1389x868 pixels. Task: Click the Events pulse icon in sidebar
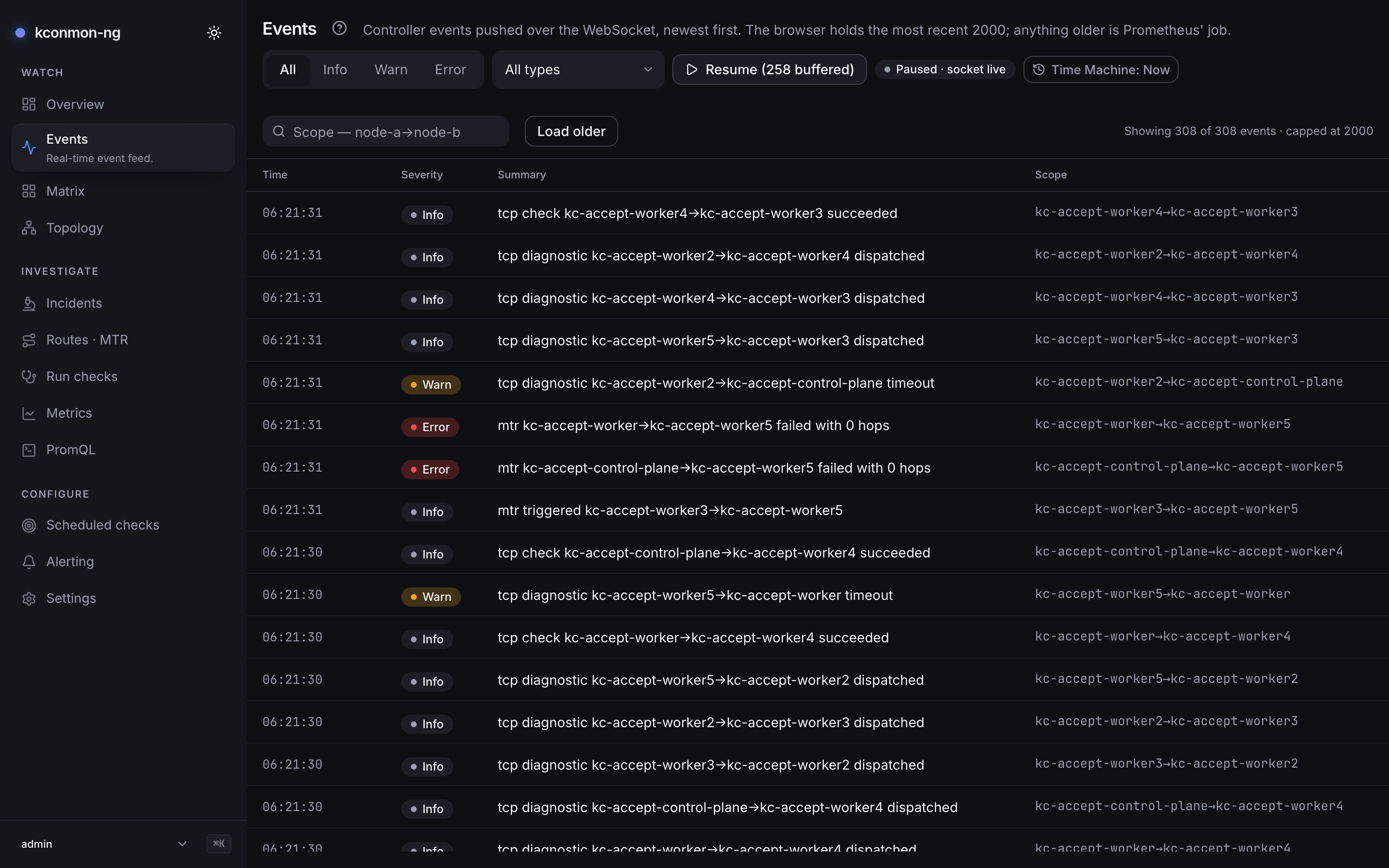click(29, 148)
